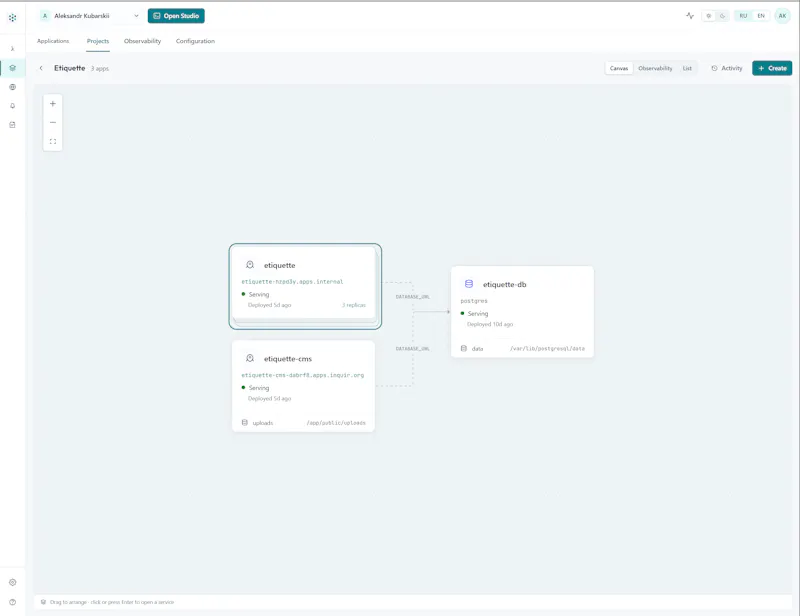Go back using the chevron beside Etiquette
The width and height of the screenshot is (800, 616).
click(x=41, y=68)
